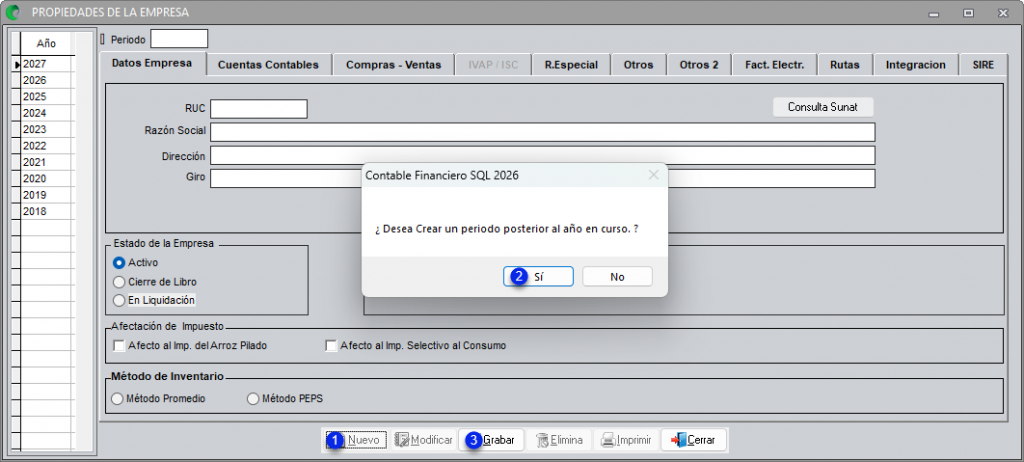Open the SIRE tab
The height and width of the screenshot is (462, 1024).
983,65
